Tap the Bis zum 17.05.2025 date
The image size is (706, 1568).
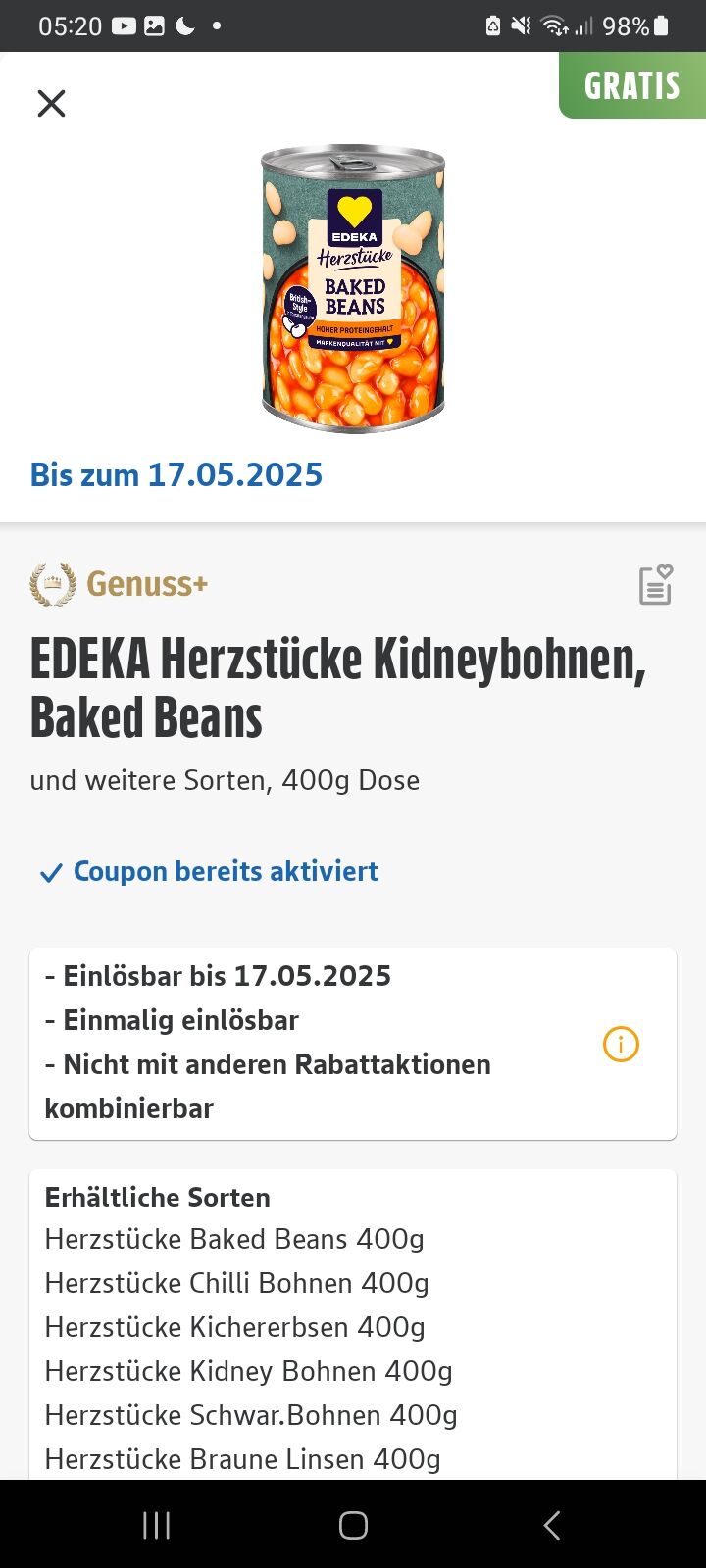(x=176, y=475)
